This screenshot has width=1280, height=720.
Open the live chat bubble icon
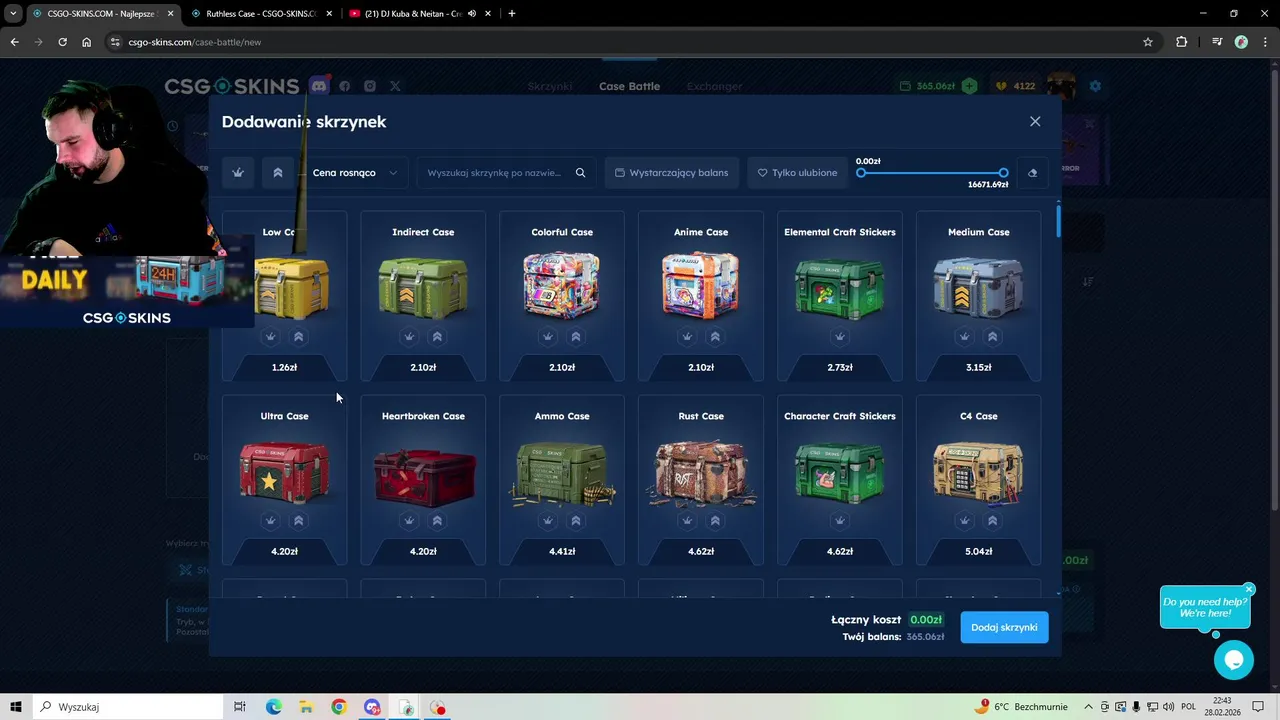pos(1234,660)
